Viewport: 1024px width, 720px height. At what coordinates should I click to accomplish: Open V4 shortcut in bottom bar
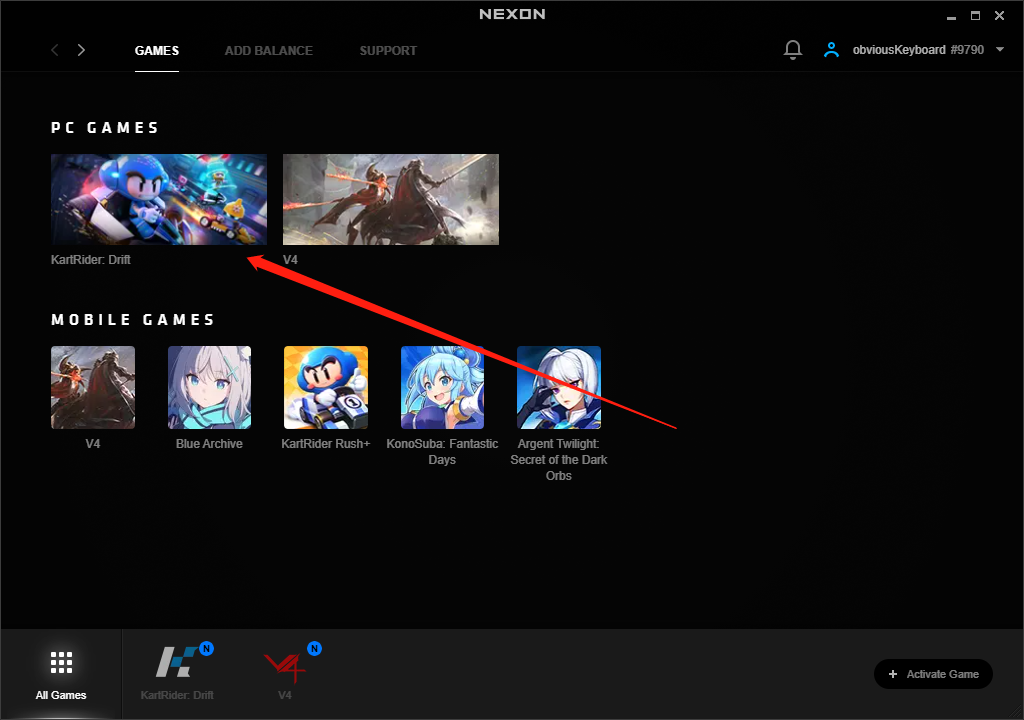tap(285, 673)
